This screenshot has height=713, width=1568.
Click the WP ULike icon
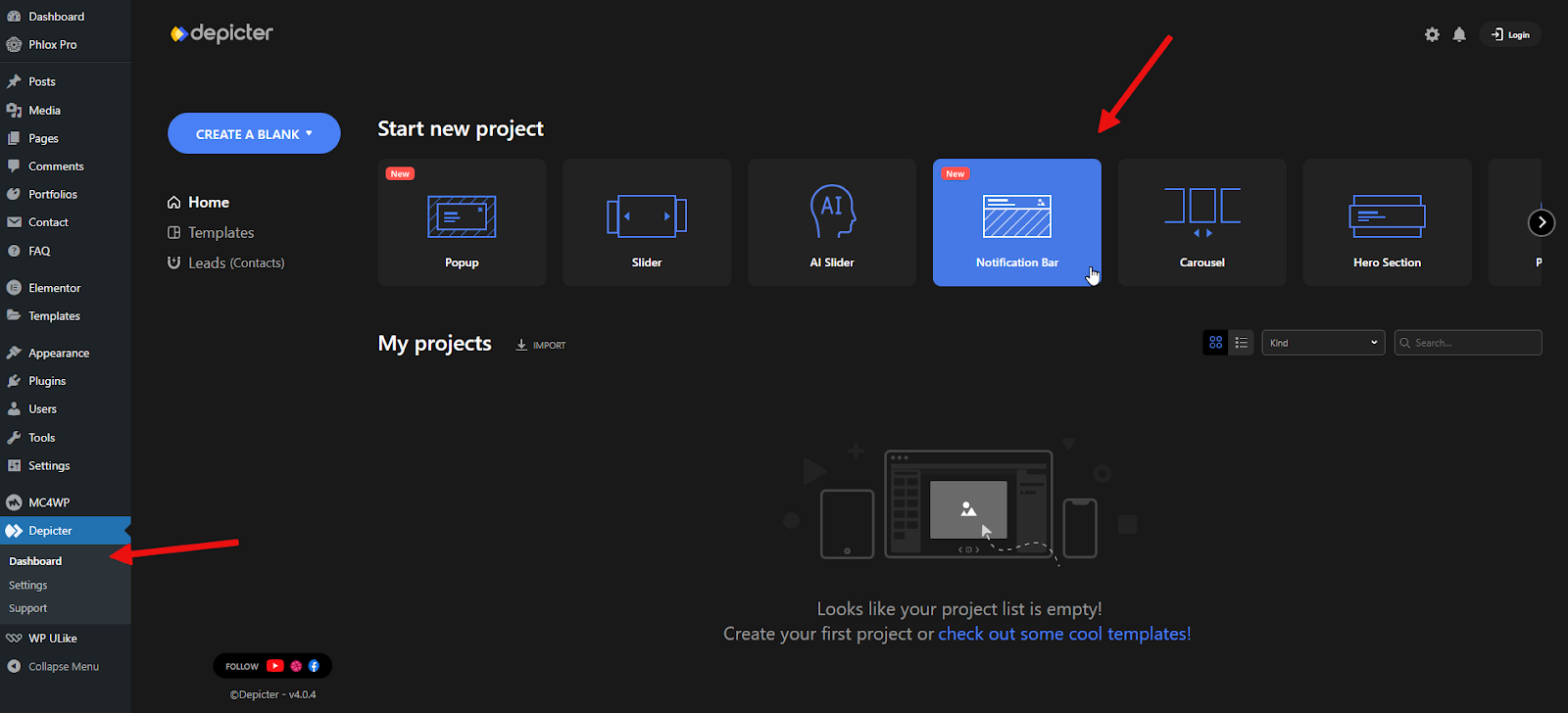tap(14, 639)
